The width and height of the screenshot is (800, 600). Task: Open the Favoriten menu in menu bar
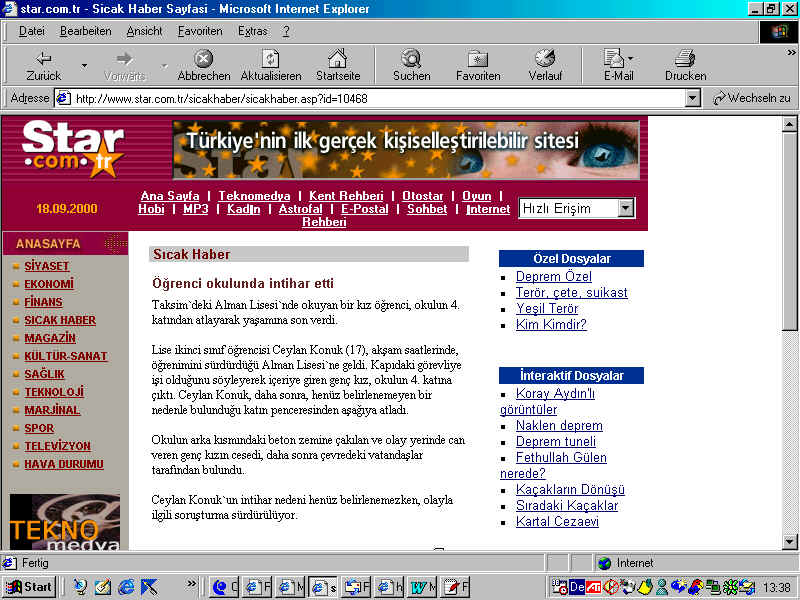200,31
